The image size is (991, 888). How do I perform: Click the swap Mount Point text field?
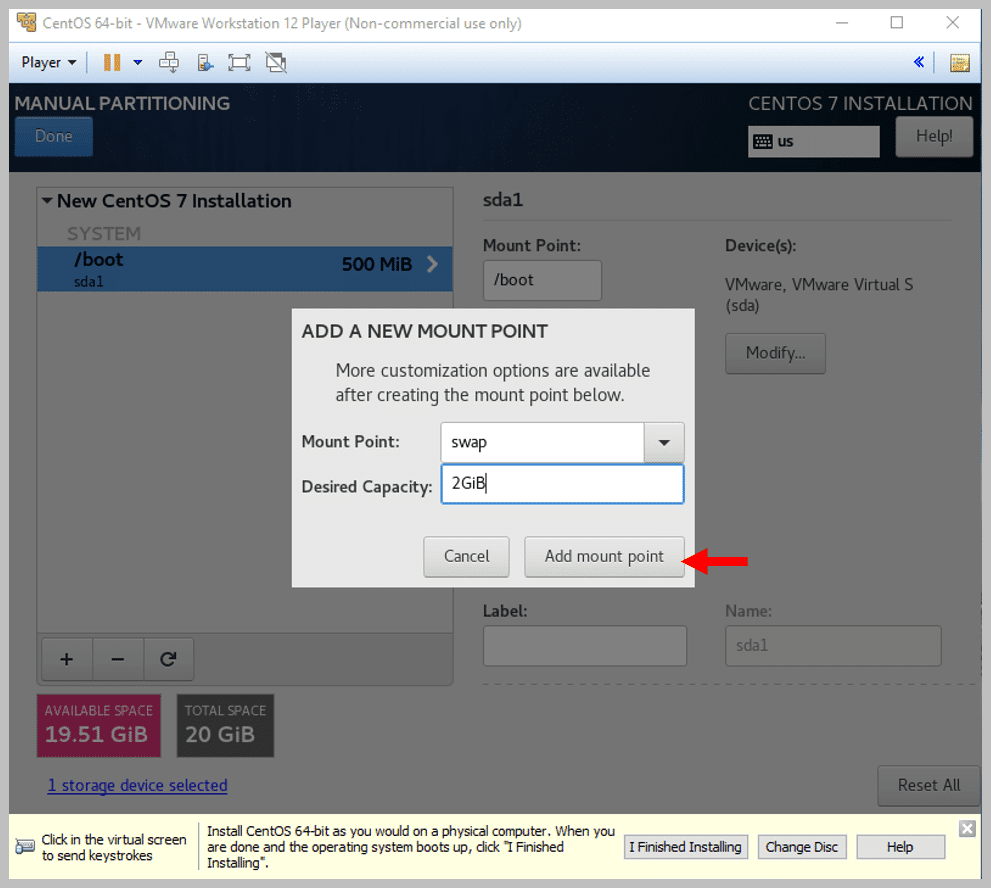[x=542, y=442]
